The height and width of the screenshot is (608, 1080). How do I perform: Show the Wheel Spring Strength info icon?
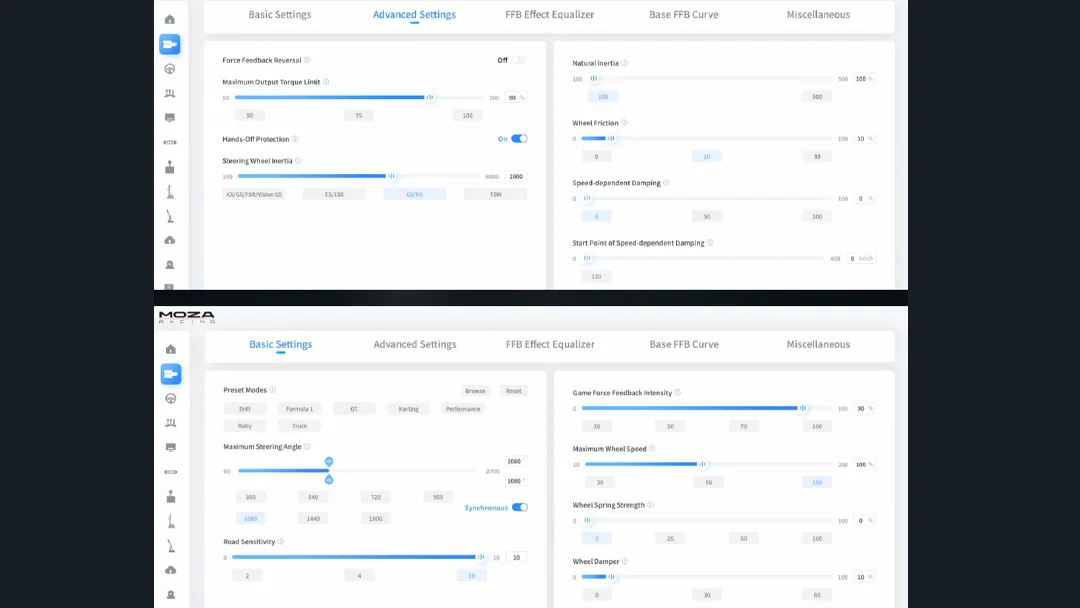tap(650, 505)
